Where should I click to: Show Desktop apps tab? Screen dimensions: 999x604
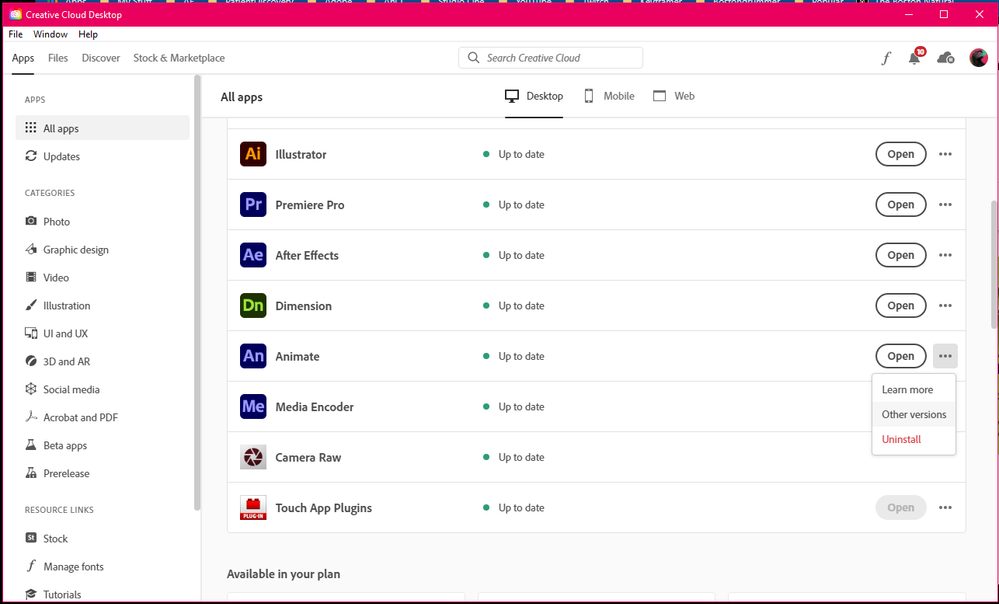pyautogui.click(x=534, y=96)
